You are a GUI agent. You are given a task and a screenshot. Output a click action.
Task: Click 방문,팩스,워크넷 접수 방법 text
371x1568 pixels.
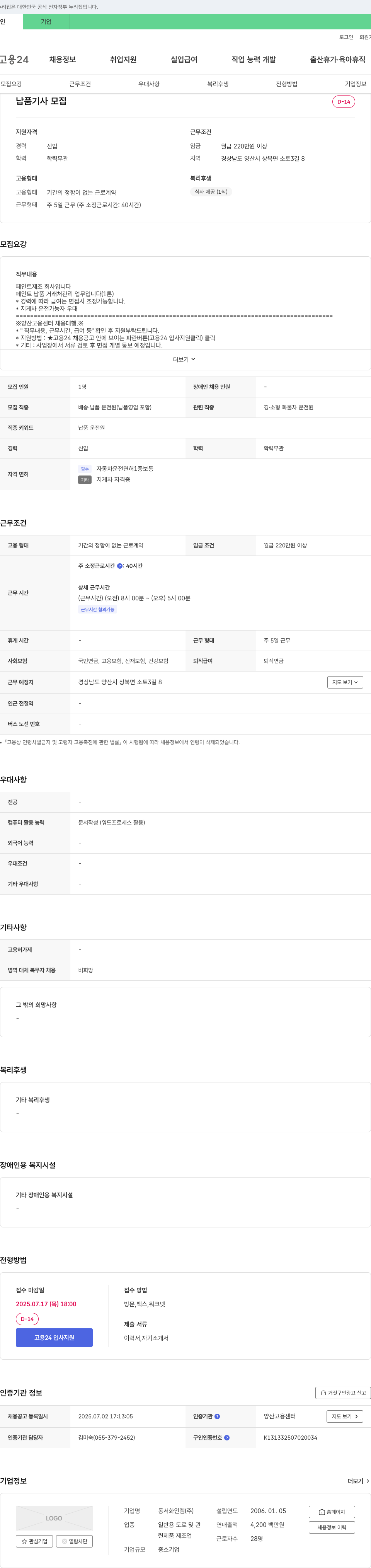[145, 1304]
